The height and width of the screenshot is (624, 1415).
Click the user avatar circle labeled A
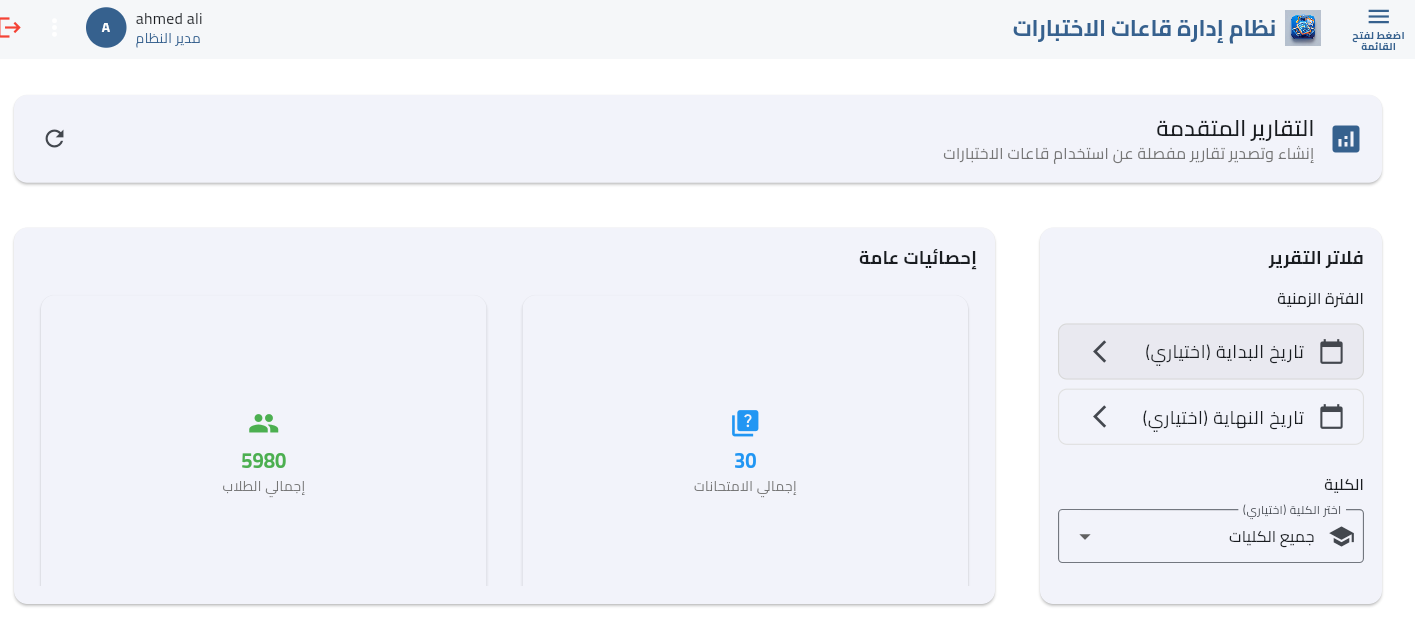tap(106, 28)
